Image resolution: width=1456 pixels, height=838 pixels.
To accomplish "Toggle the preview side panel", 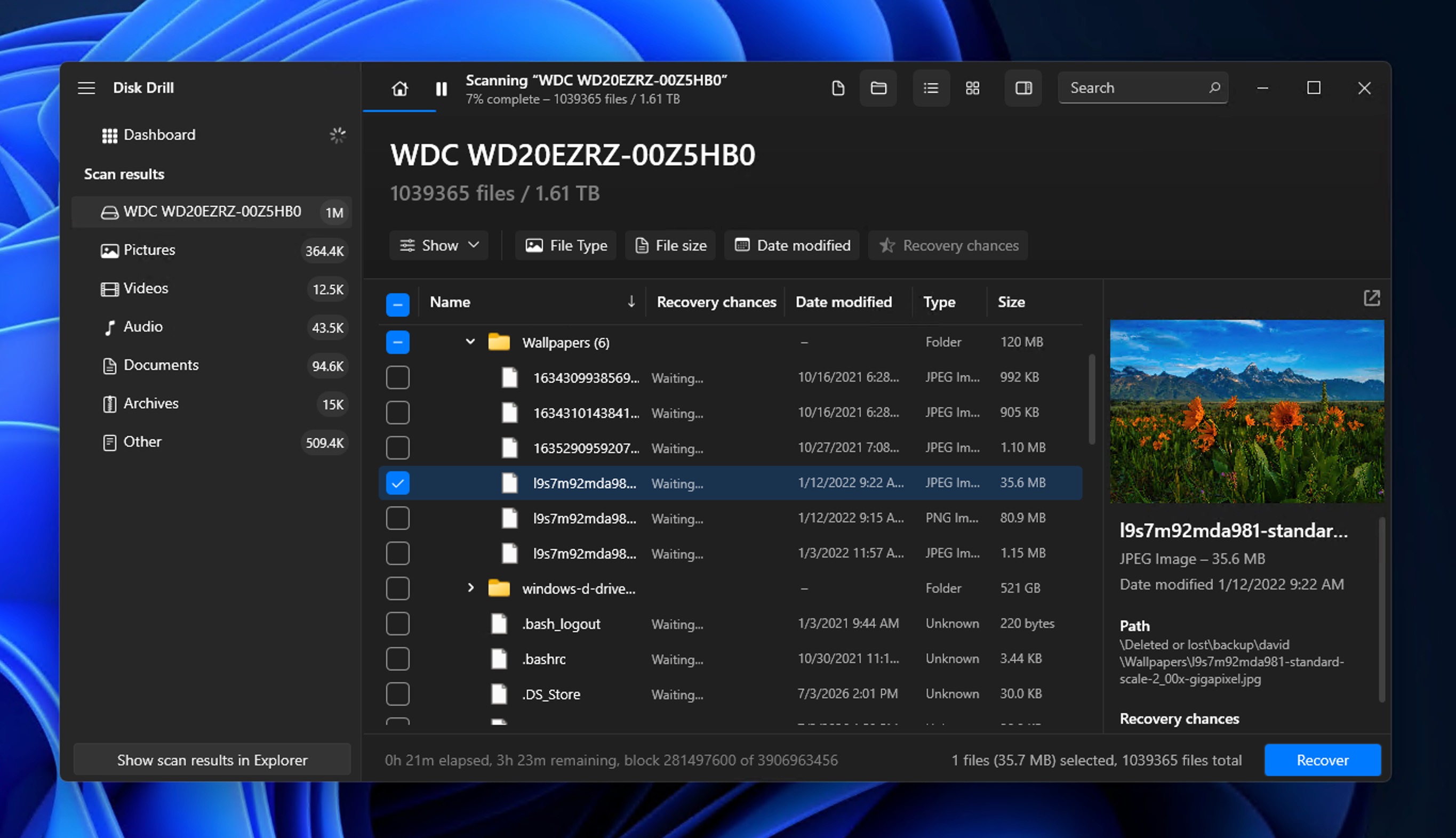I will click(x=1023, y=88).
